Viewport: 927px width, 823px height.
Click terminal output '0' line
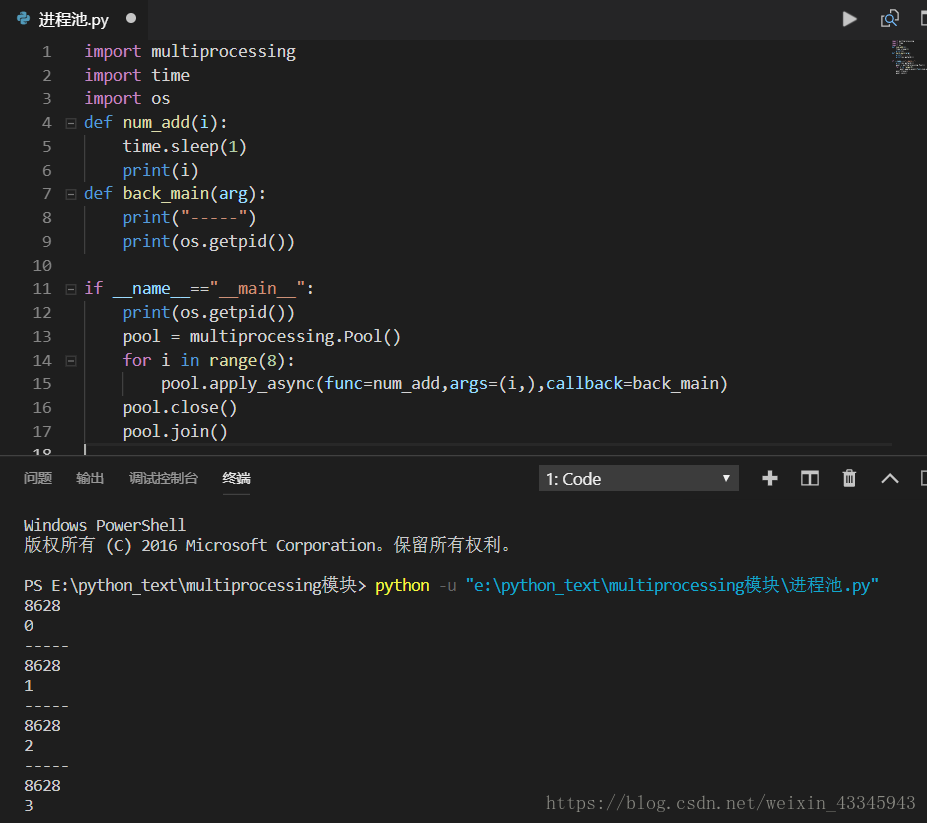click(x=29, y=626)
